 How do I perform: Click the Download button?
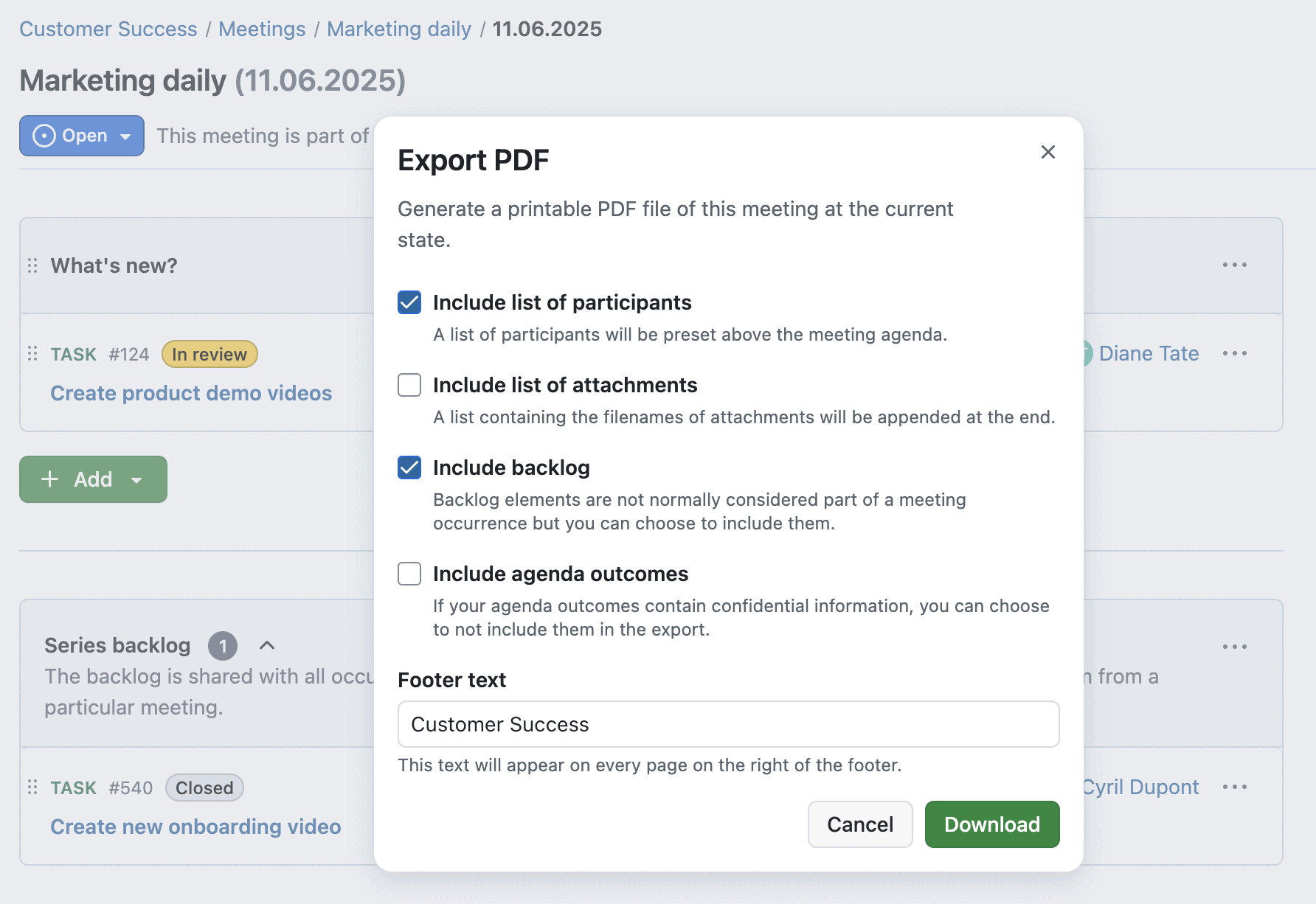(x=991, y=824)
